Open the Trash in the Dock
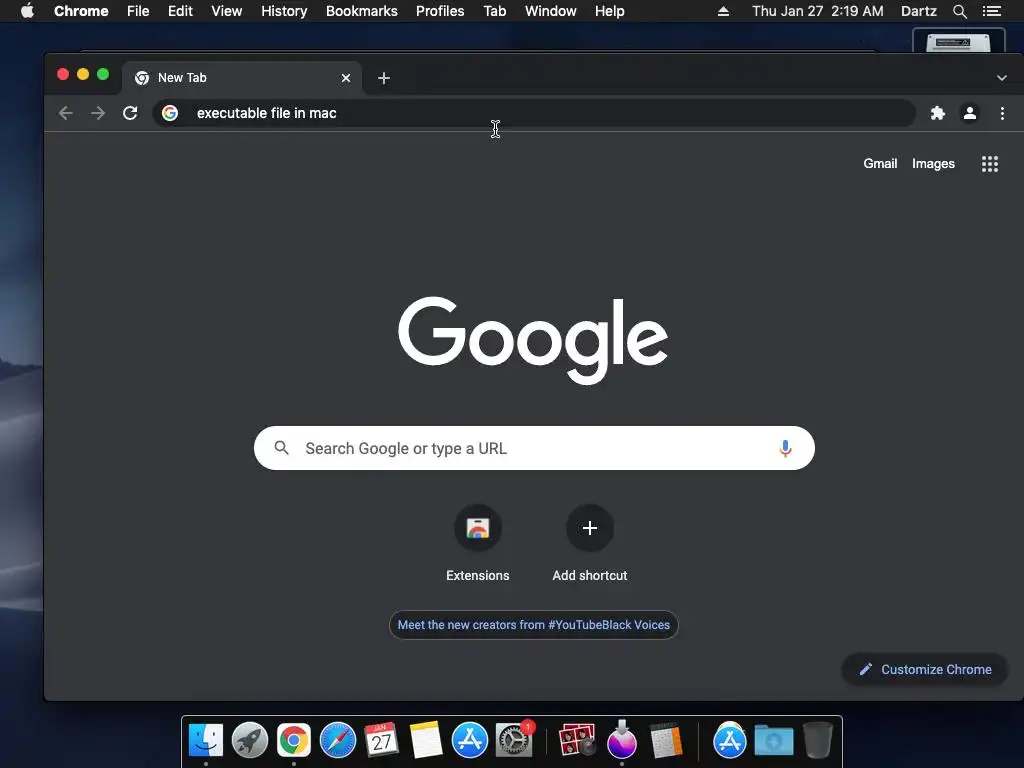Screen dimensions: 1024x768 point(818,741)
